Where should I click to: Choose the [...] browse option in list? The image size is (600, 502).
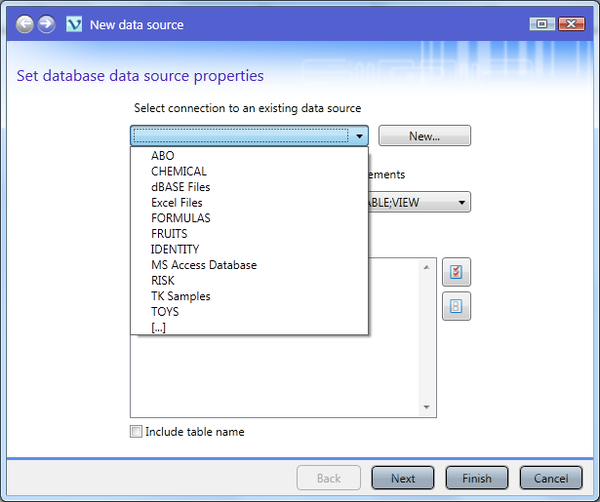point(160,327)
